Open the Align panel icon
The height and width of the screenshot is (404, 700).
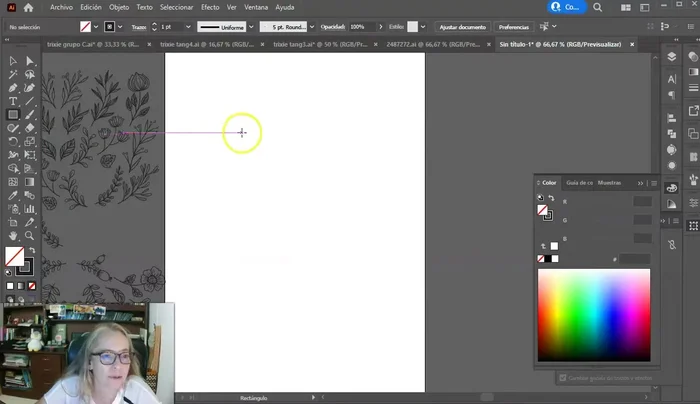point(671,118)
